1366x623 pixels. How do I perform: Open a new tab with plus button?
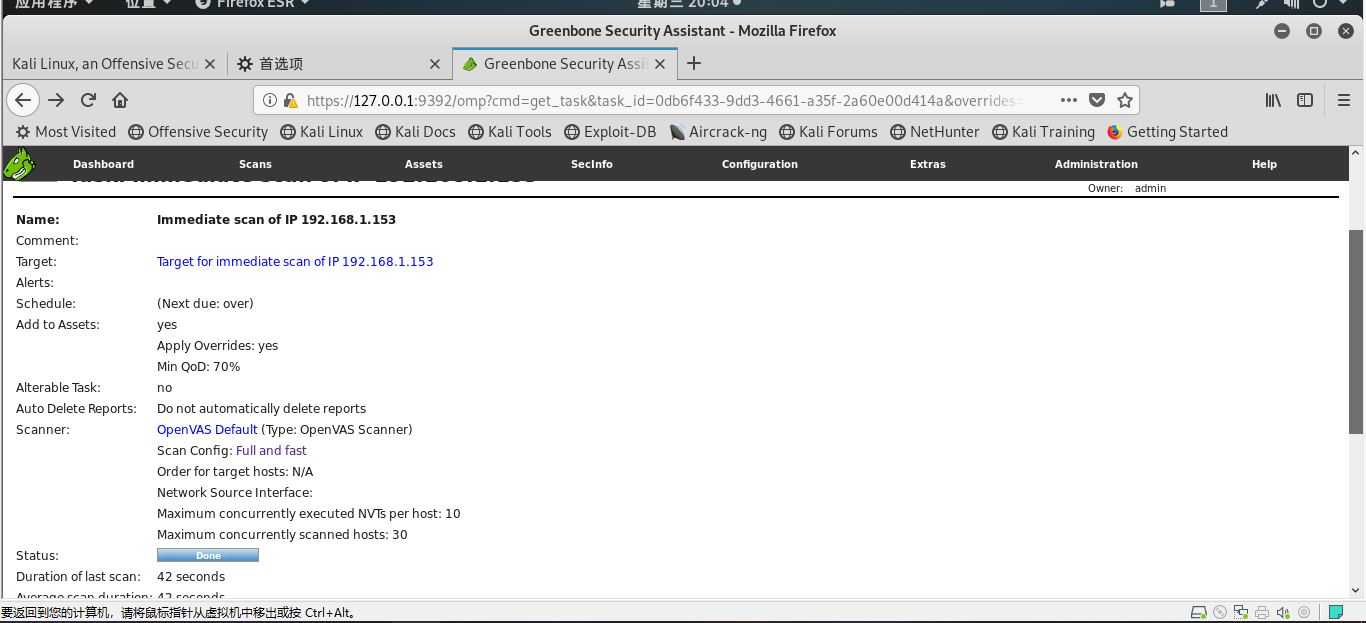[x=694, y=63]
